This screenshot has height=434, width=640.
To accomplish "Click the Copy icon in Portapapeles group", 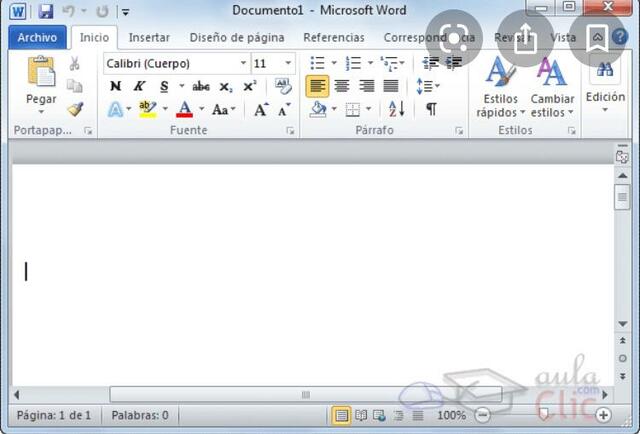I will (x=74, y=86).
